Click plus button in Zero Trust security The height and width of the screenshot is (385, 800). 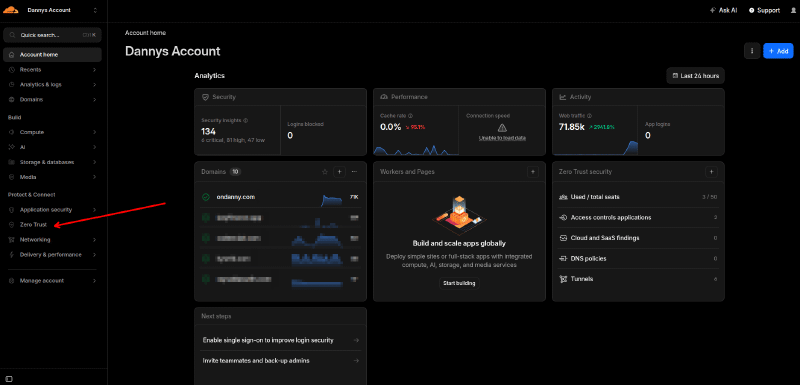click(x=711, y=172)
